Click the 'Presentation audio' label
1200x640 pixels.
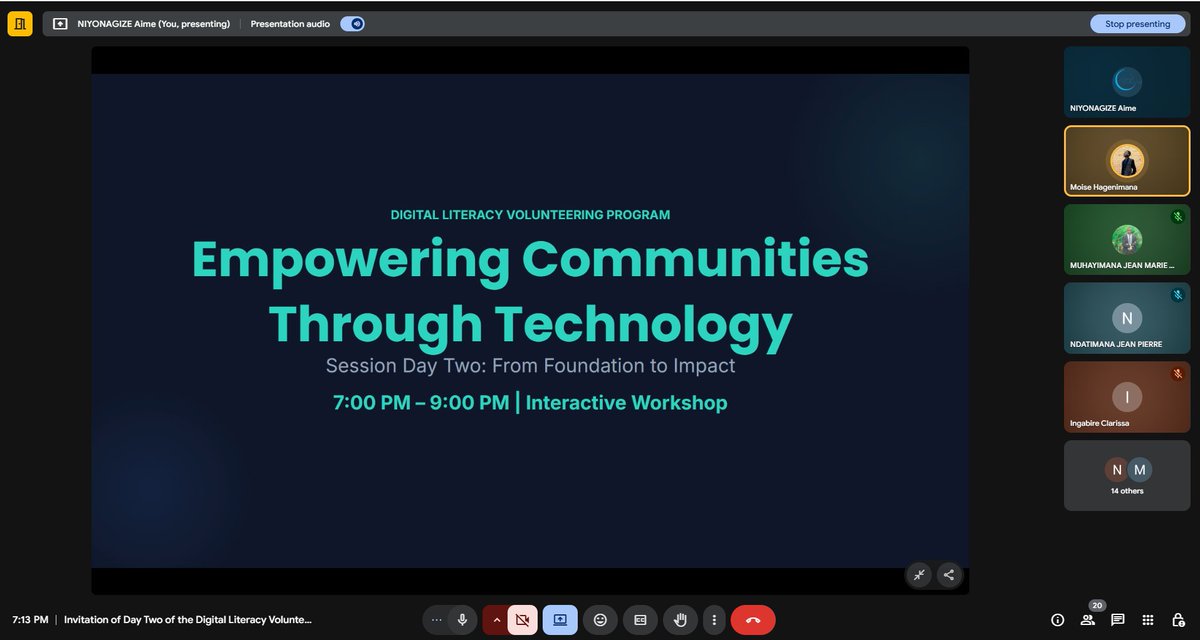click(290, 24)
